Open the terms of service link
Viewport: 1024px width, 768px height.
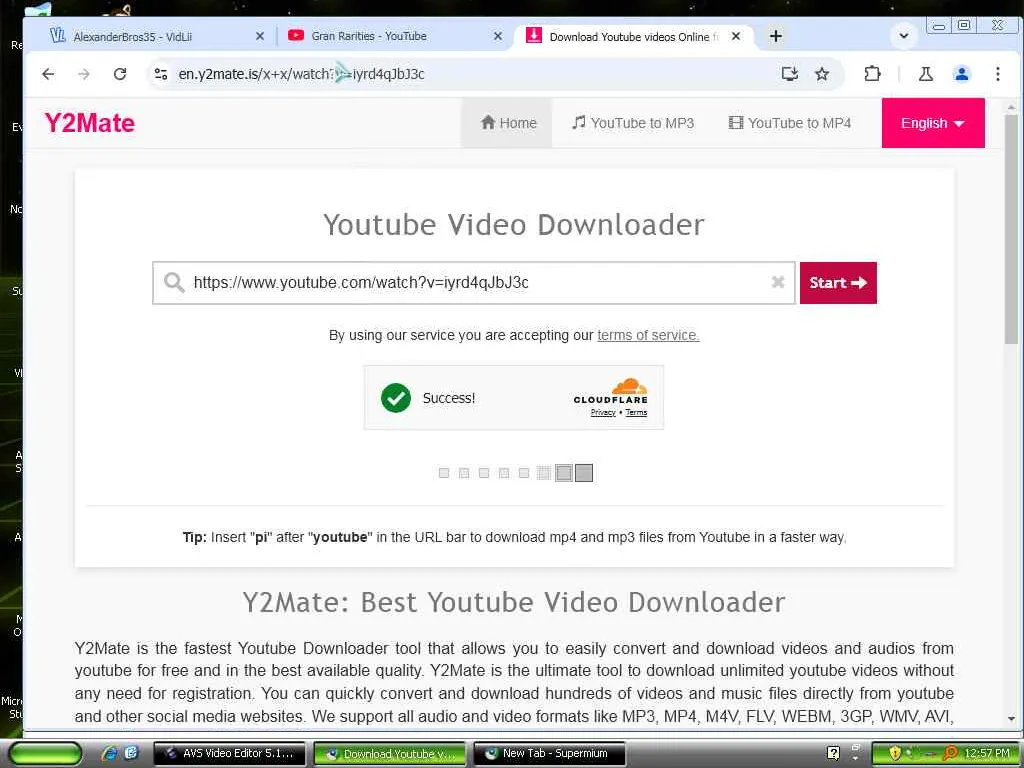coord(648,335)
